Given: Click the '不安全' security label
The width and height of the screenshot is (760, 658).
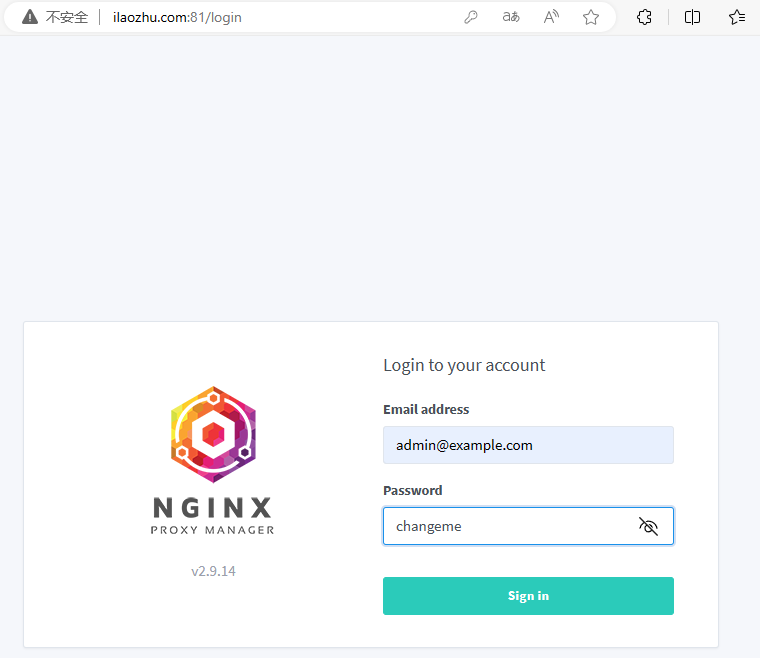Looking at the screenshot, I should (67, 17).
